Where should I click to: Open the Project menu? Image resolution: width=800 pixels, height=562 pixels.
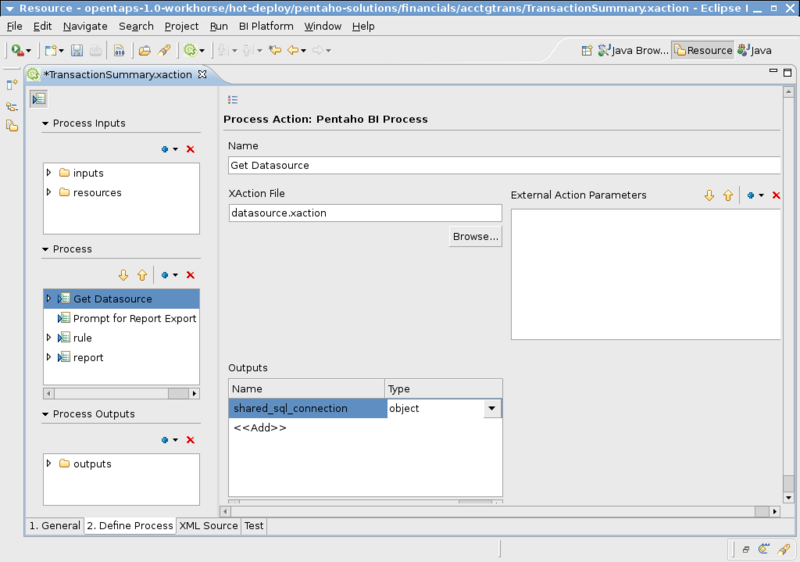181,26
